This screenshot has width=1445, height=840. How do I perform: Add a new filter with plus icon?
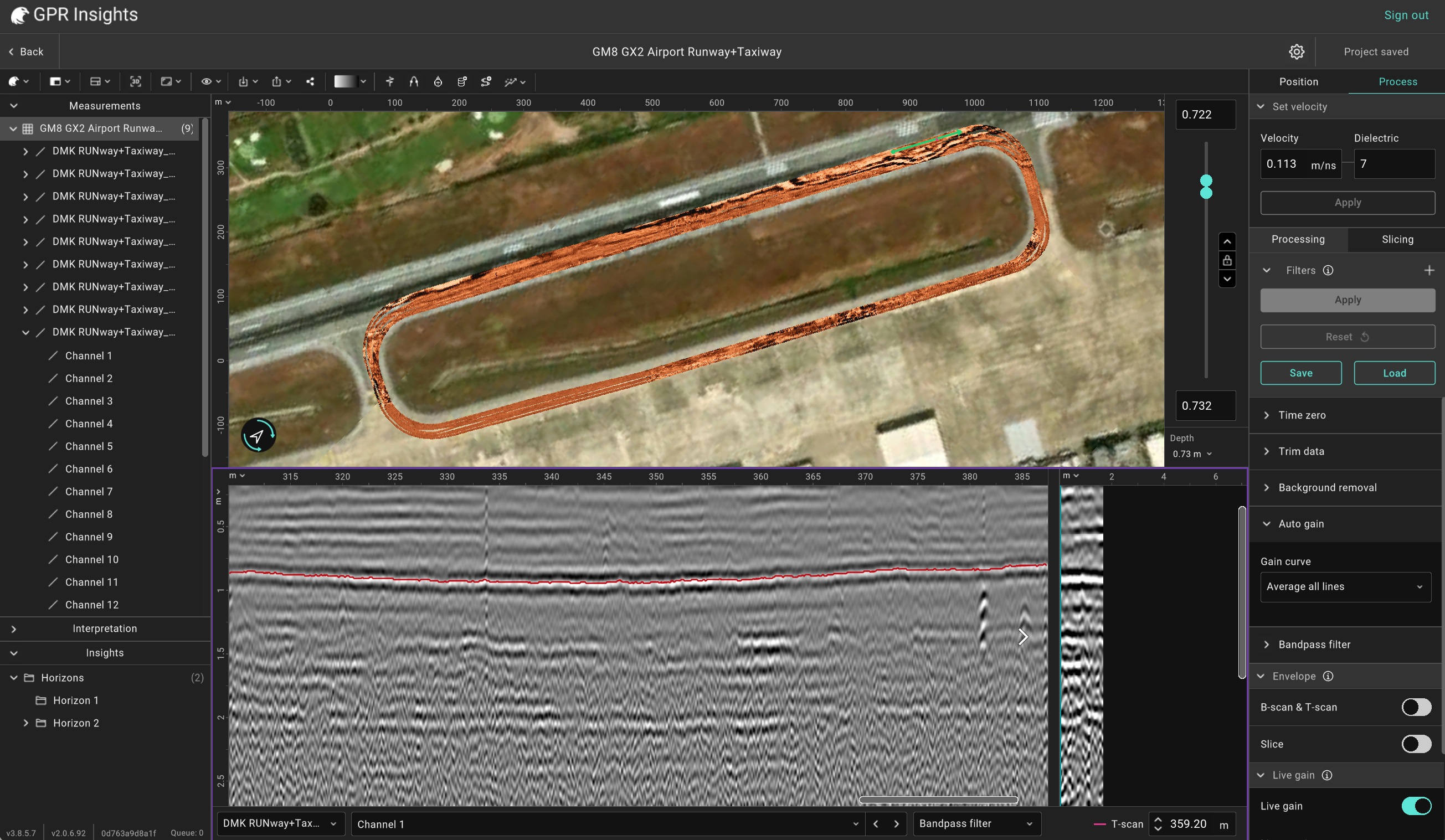[1429, 270]
